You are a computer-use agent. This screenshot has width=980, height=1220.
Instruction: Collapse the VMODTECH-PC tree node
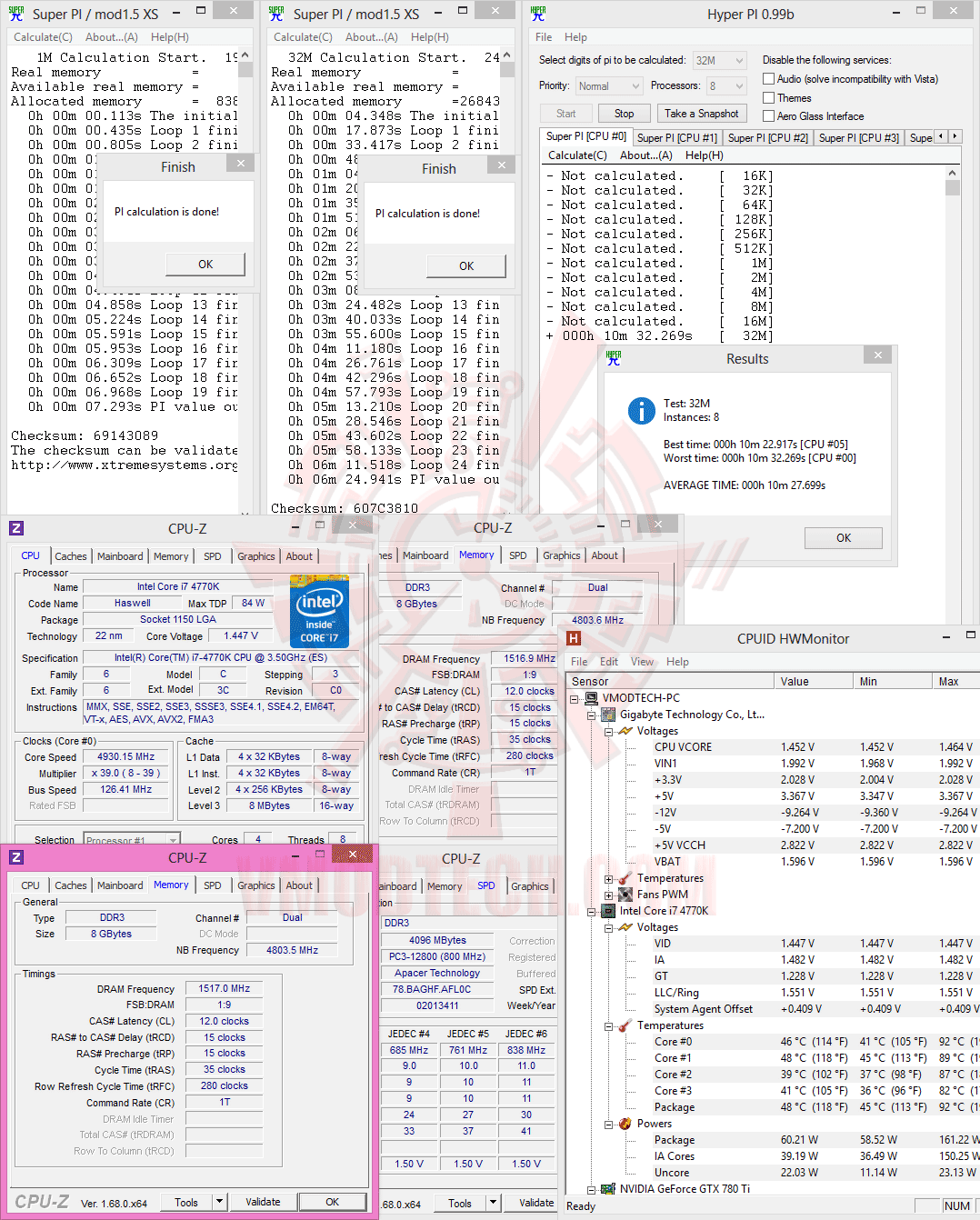(575, 698)
